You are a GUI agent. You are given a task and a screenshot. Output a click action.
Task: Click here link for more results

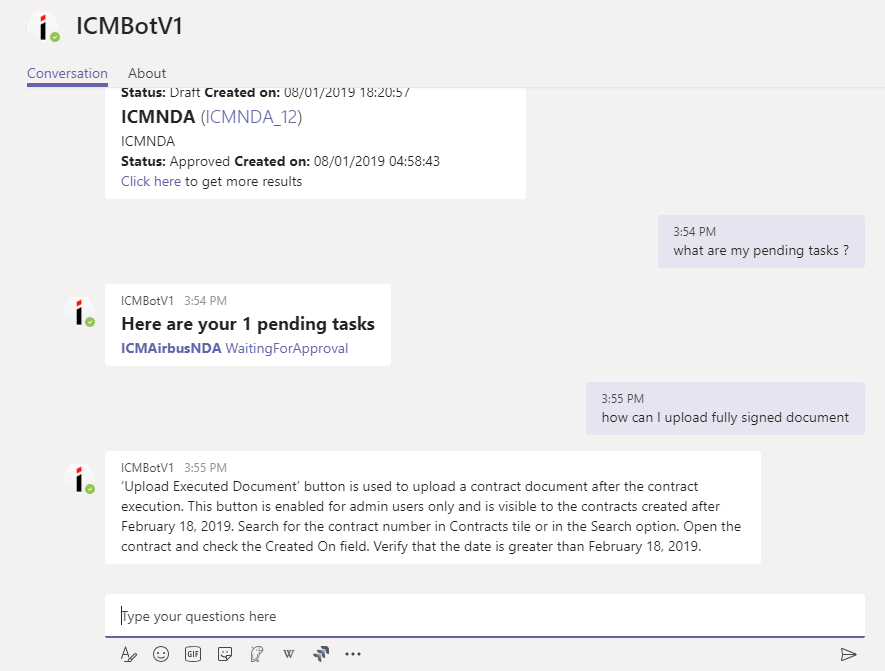click(x=151, y=181)
